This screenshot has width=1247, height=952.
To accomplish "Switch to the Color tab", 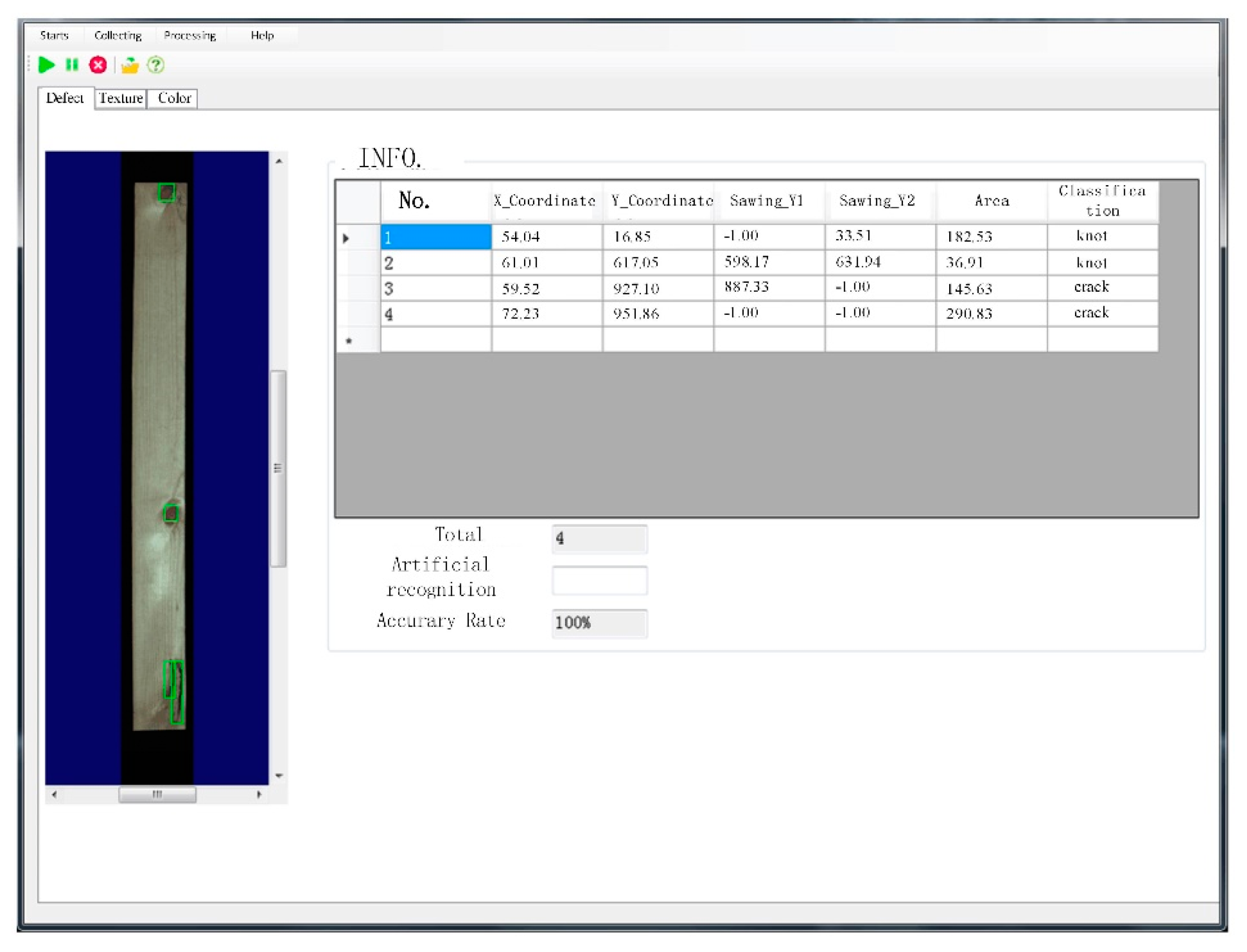I will (173, 98).
